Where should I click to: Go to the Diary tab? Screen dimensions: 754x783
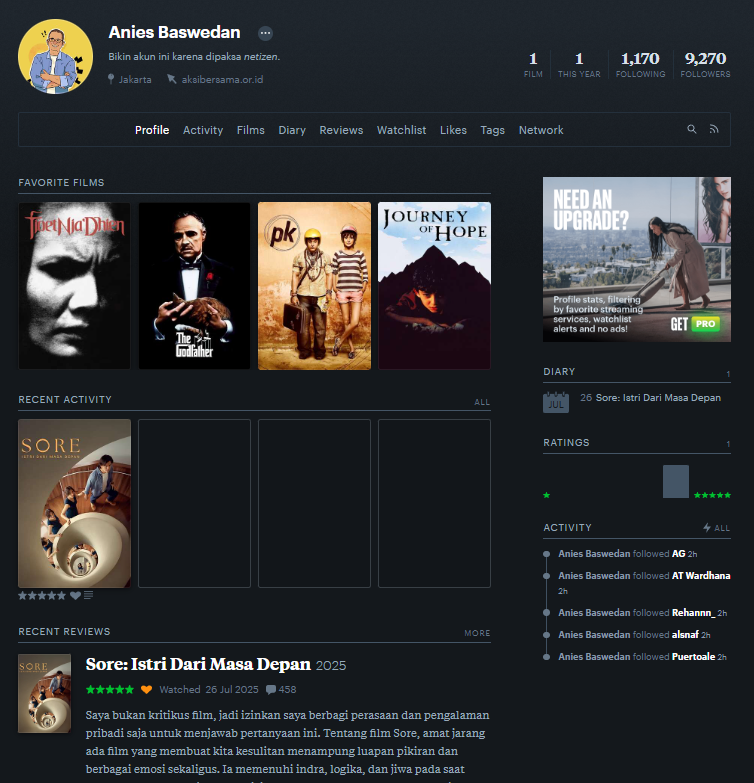(292, 130)
